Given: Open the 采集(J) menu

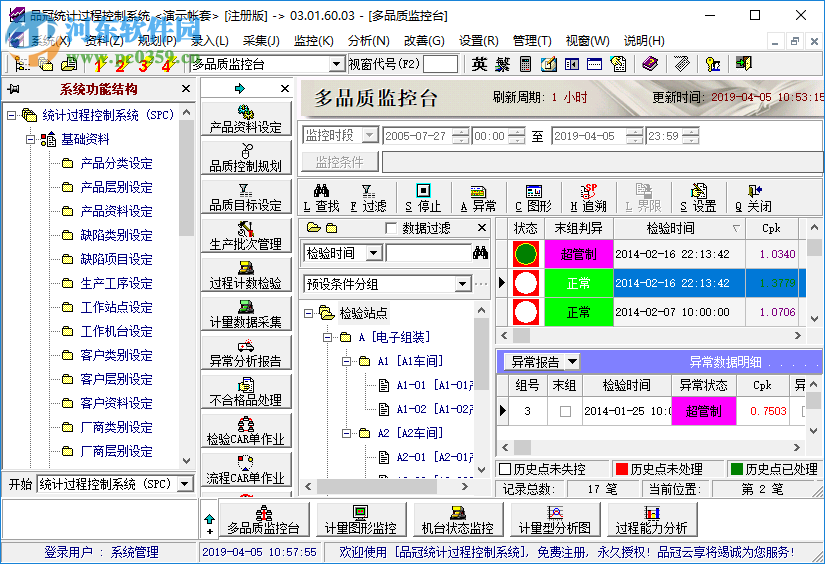Looking at the screenshot, I should pos(261,41).
